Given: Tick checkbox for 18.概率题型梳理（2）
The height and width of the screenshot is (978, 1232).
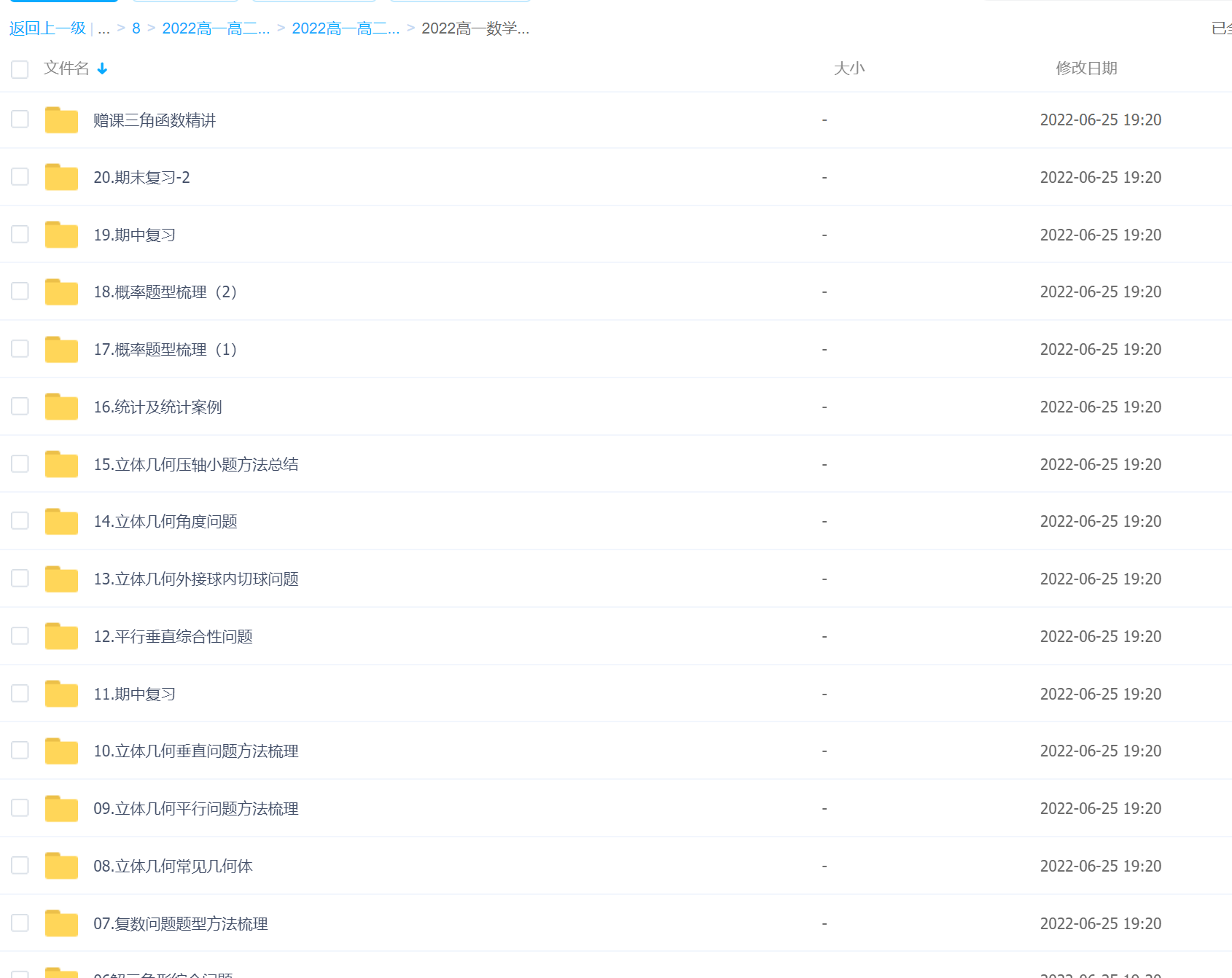Looking at the screenshot, I should pyautogui.click(x=20, y=291).
